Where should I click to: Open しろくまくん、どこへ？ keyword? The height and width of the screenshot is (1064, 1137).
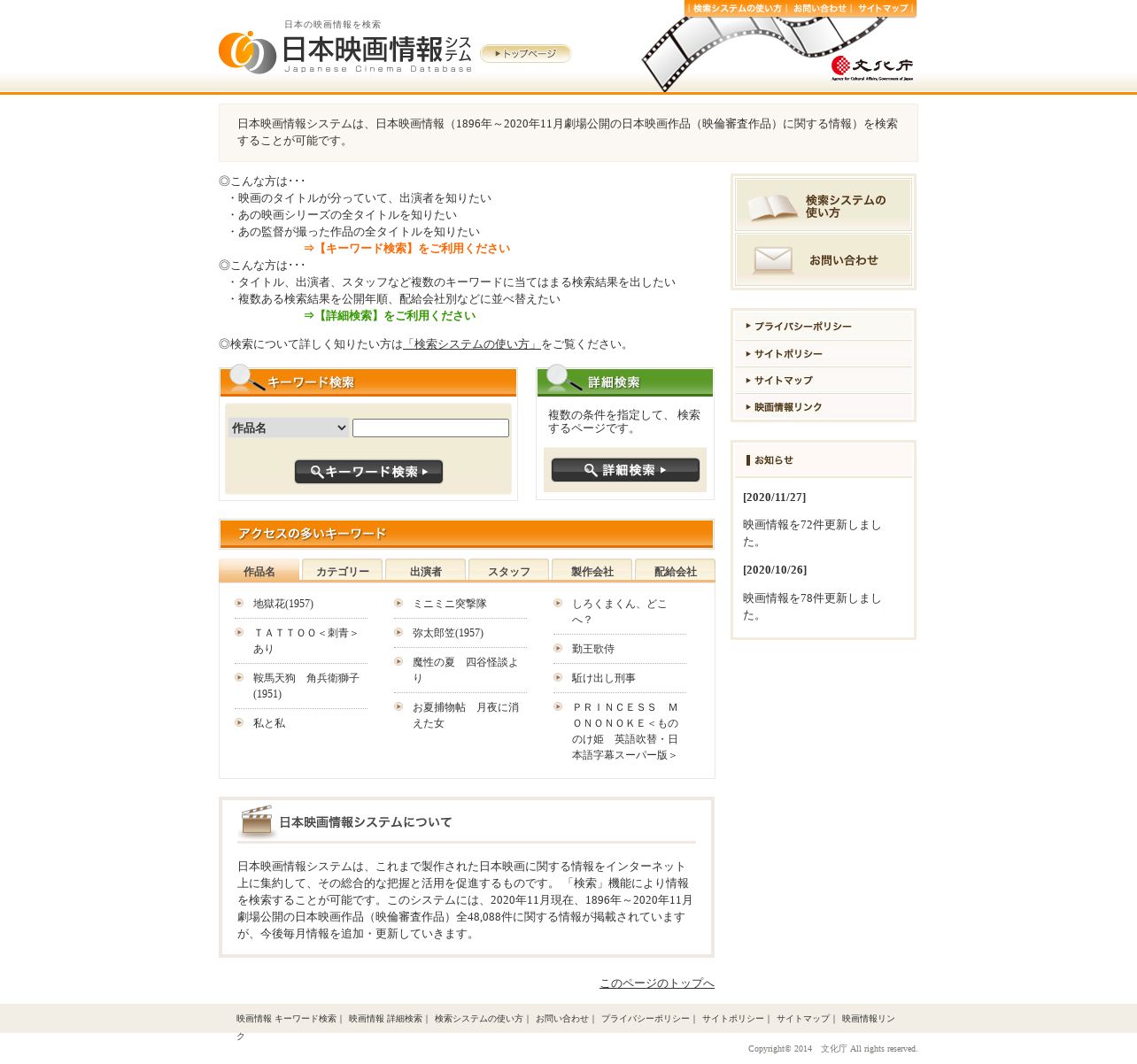click(620, 612)
